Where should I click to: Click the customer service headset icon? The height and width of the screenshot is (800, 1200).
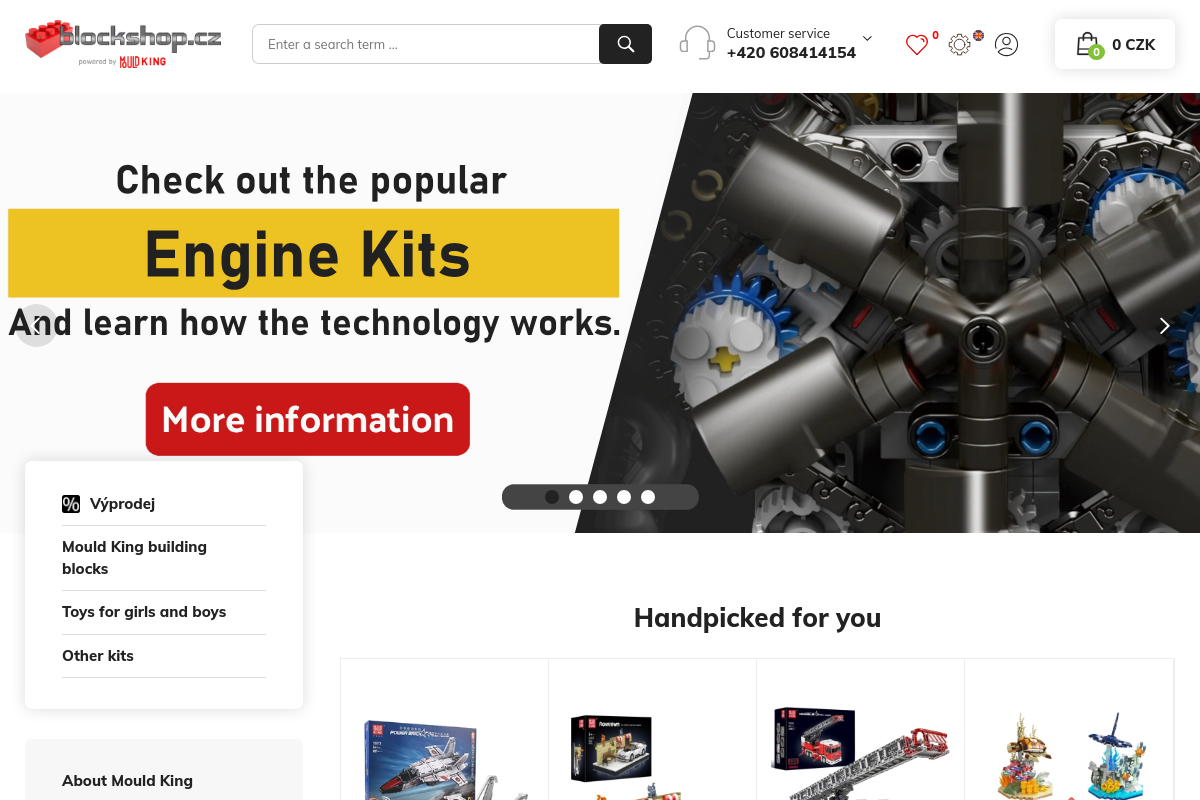click(x=697, y=43)
